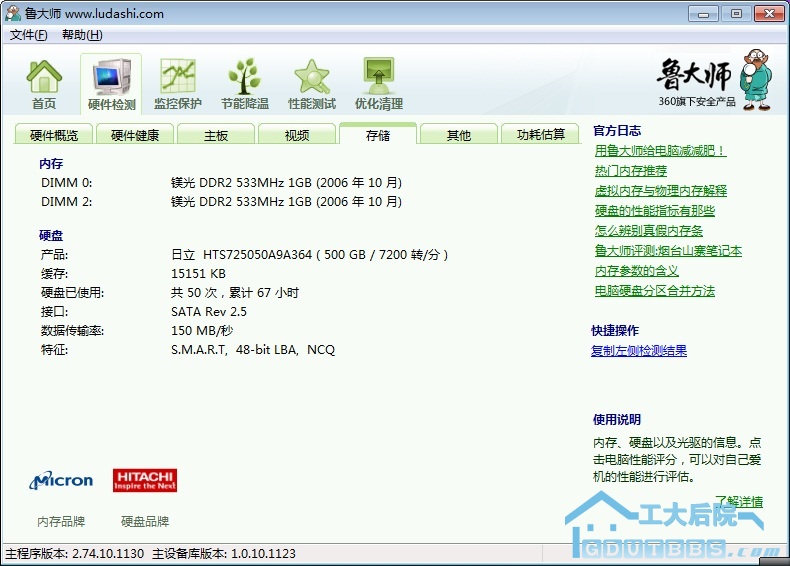The height and width of the screenshot is (566, 790).
Task: Open the 节能降温 energy-saving tree icon
Action: pos(245,84)
